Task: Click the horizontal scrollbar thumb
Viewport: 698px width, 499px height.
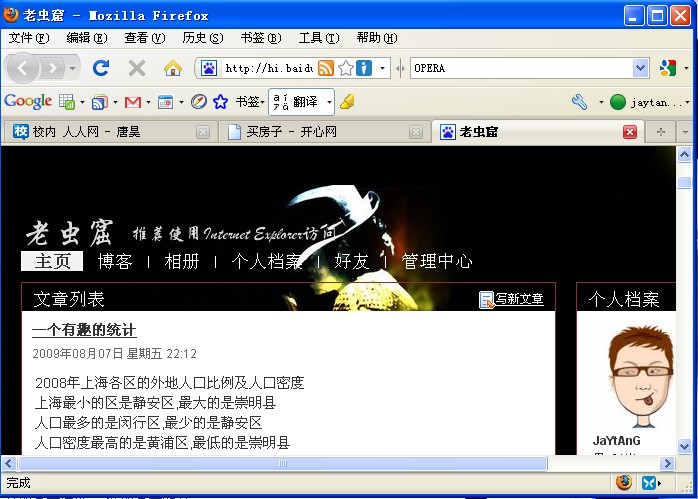Action: click(282, 464)
